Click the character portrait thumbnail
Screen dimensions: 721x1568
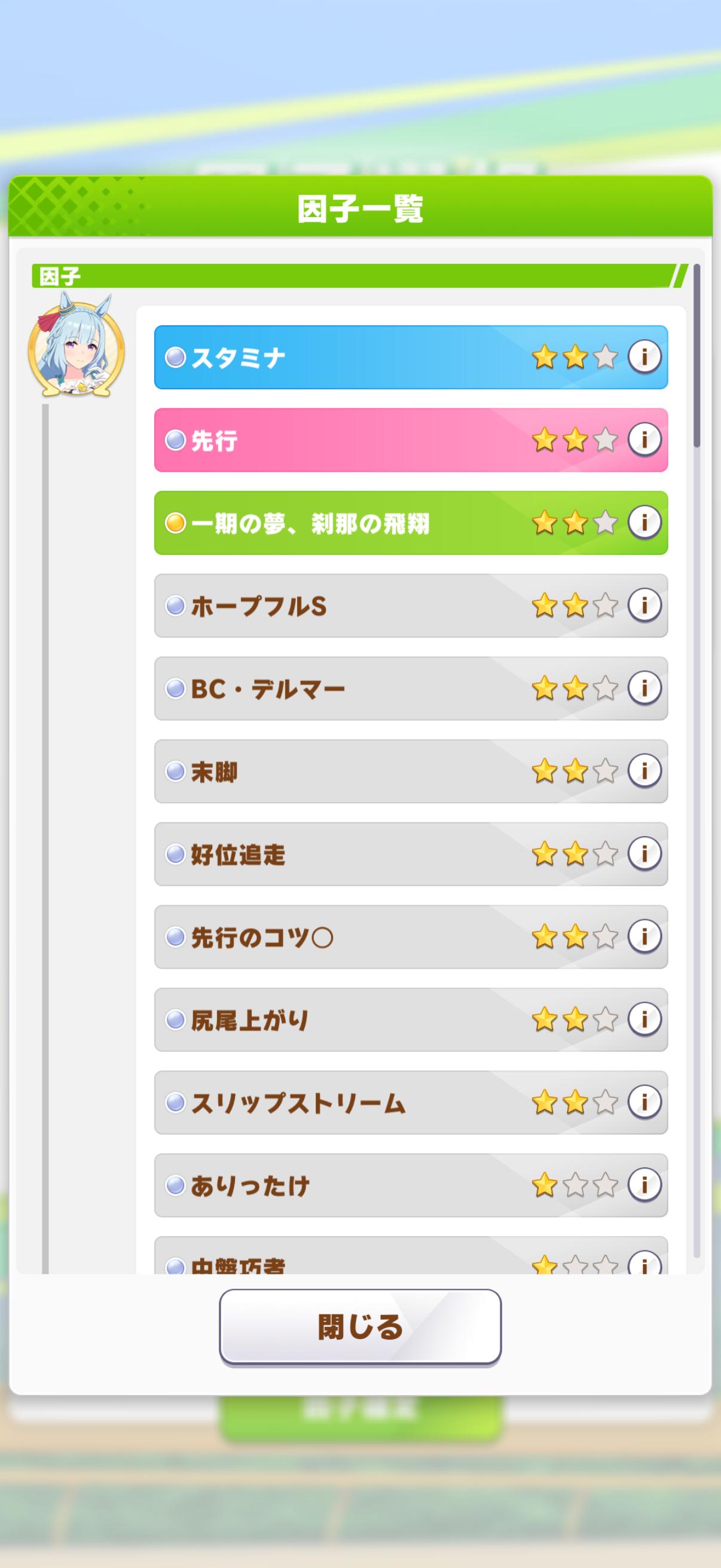76,348
